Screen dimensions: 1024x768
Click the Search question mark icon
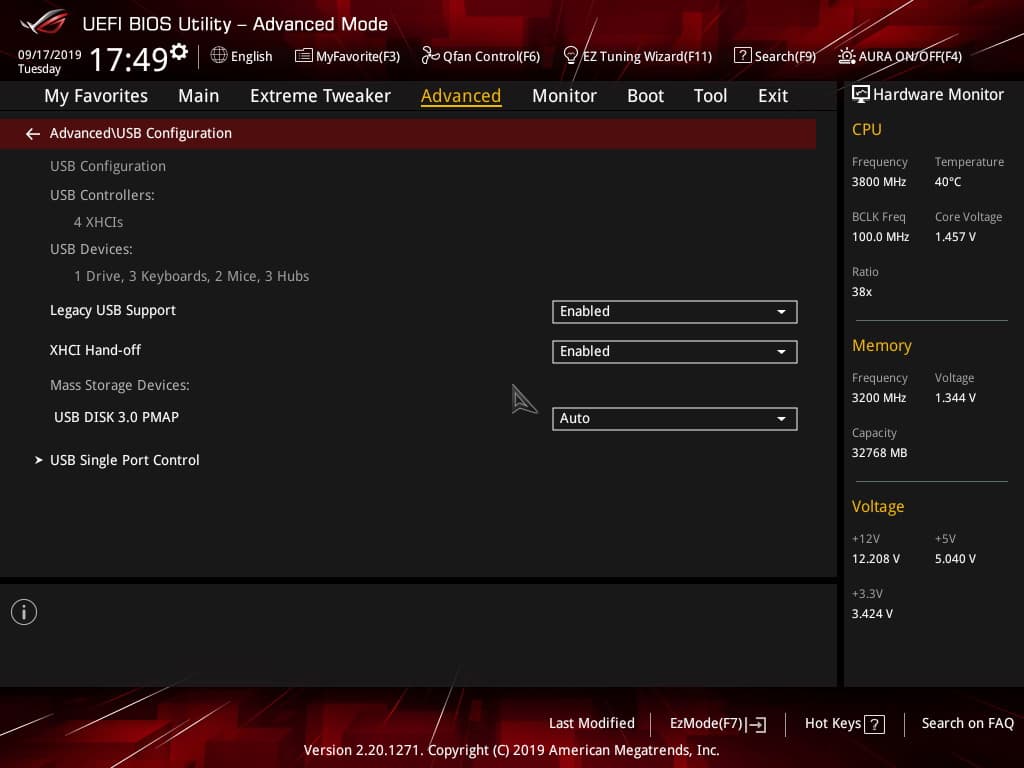click(742, 56)
